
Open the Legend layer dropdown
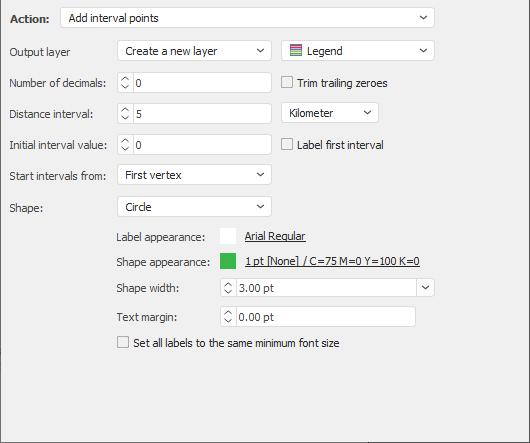pos(358,51)
